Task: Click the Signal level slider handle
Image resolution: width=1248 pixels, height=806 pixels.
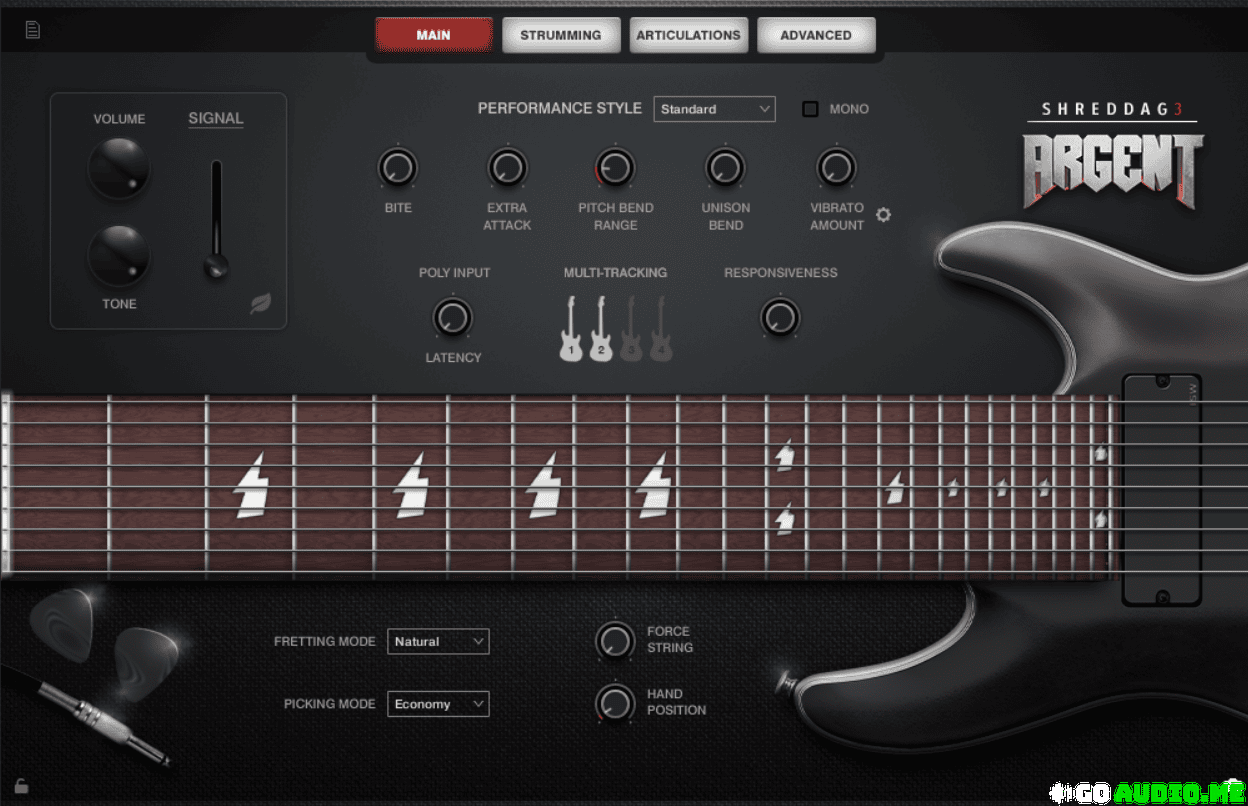Action: (216, 266)
